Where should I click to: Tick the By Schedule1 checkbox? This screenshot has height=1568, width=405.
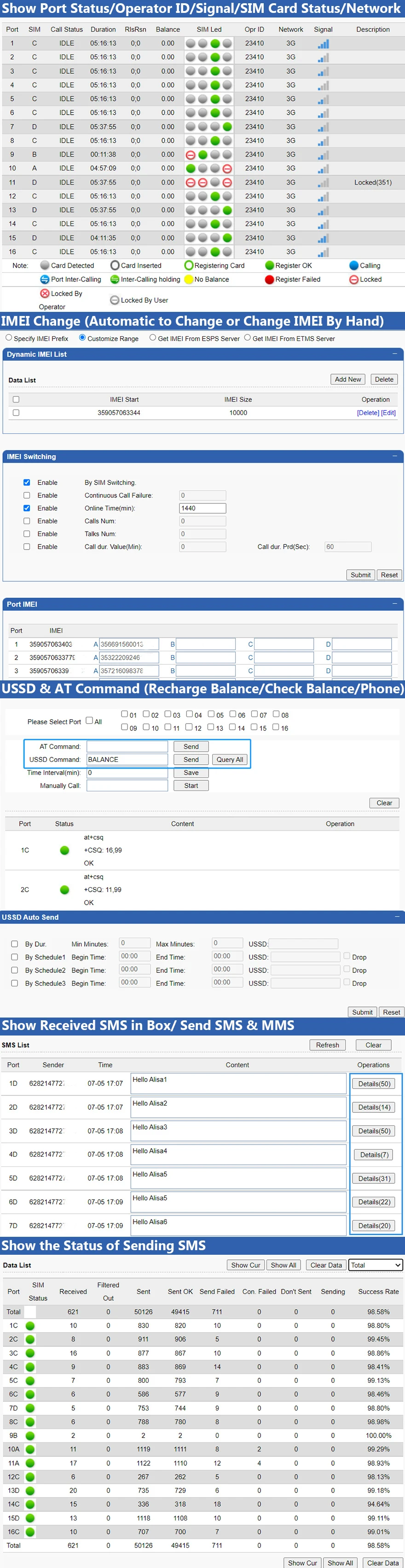pyautogui.click(x=15, y=958)
